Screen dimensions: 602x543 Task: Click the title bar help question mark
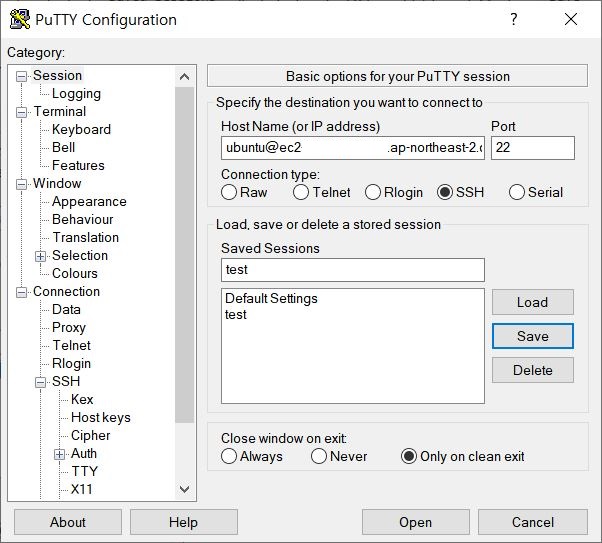513,19
